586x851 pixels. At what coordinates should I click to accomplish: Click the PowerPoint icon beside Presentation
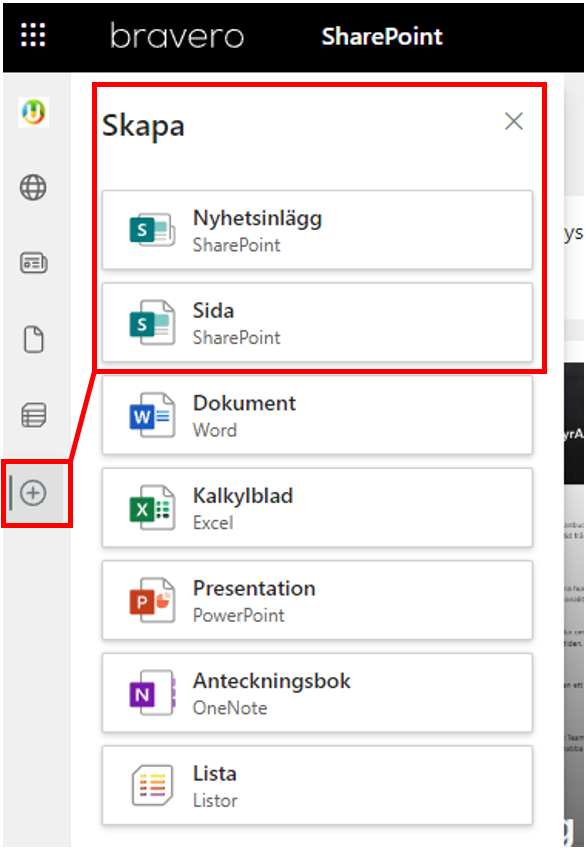pos(152,600)
